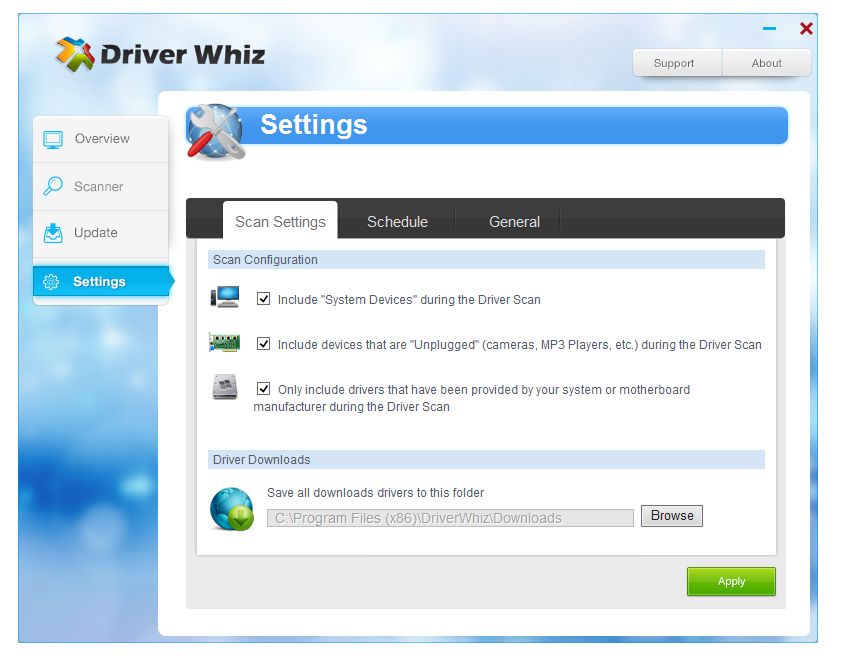Open the Update section
This screenshot has height=665, width=844.
point(101,233)
